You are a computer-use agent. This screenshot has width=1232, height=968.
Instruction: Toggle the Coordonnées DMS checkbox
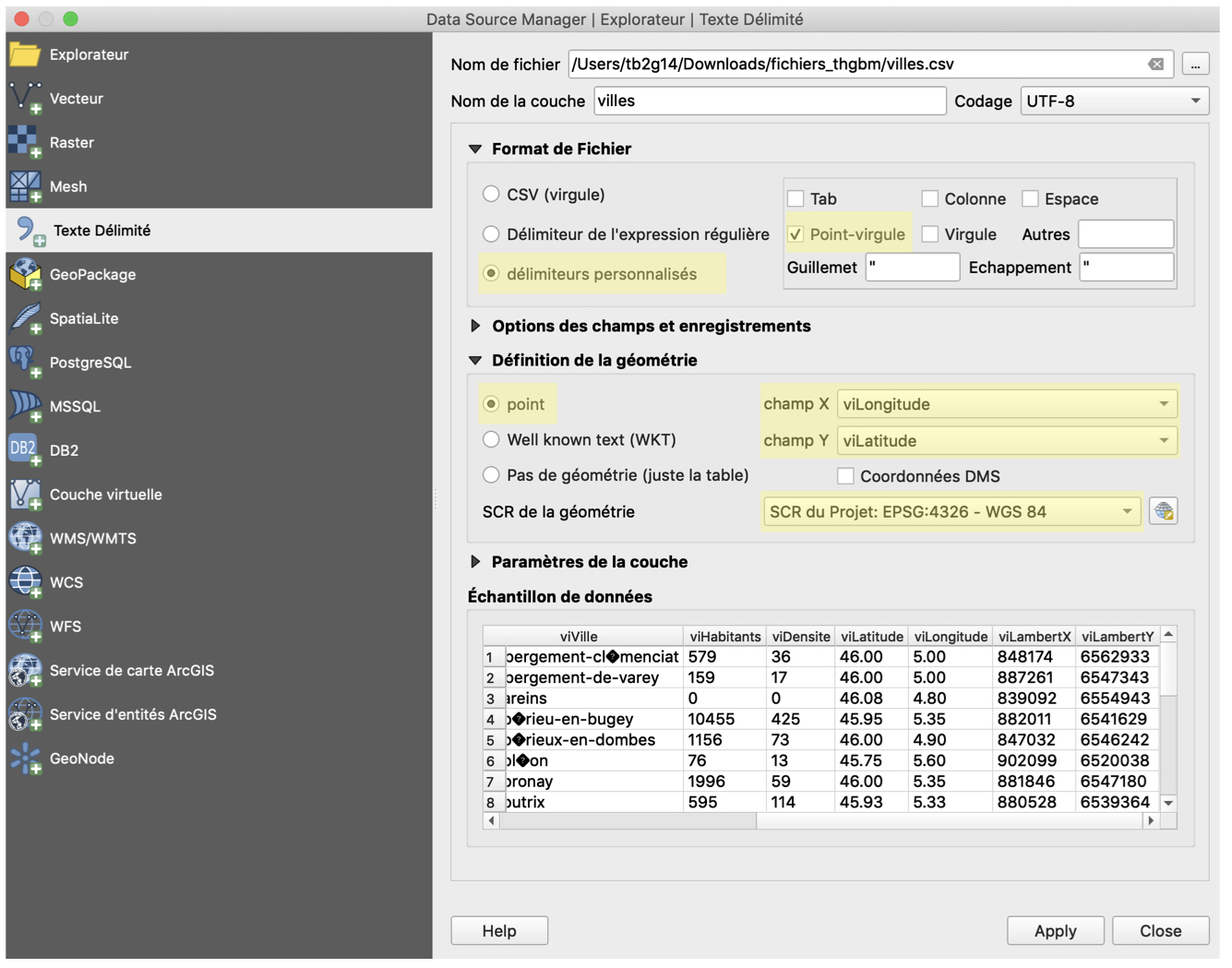pos(845,476)
